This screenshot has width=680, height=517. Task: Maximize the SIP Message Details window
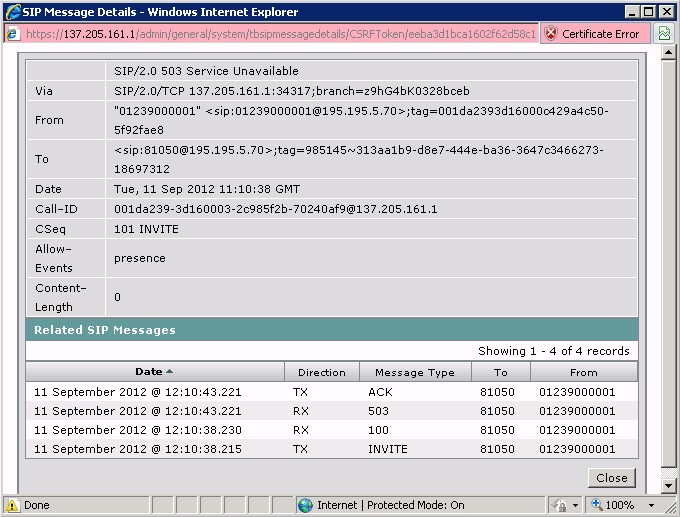pos(649,12)
